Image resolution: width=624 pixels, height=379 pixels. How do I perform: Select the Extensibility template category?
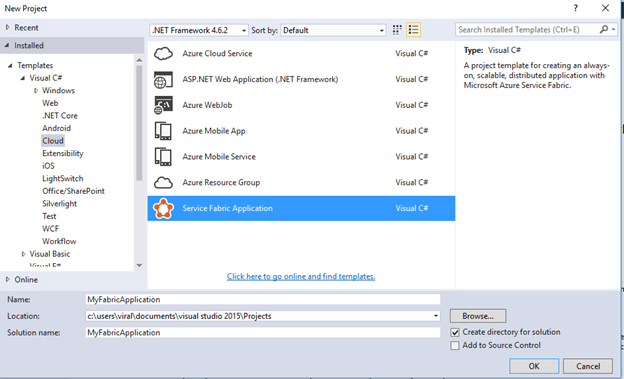point(62,154)
